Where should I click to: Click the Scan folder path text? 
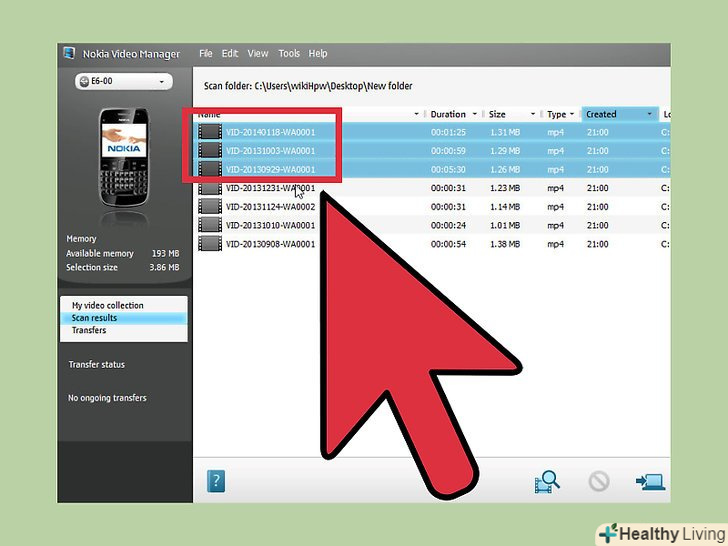click(308, 86)
